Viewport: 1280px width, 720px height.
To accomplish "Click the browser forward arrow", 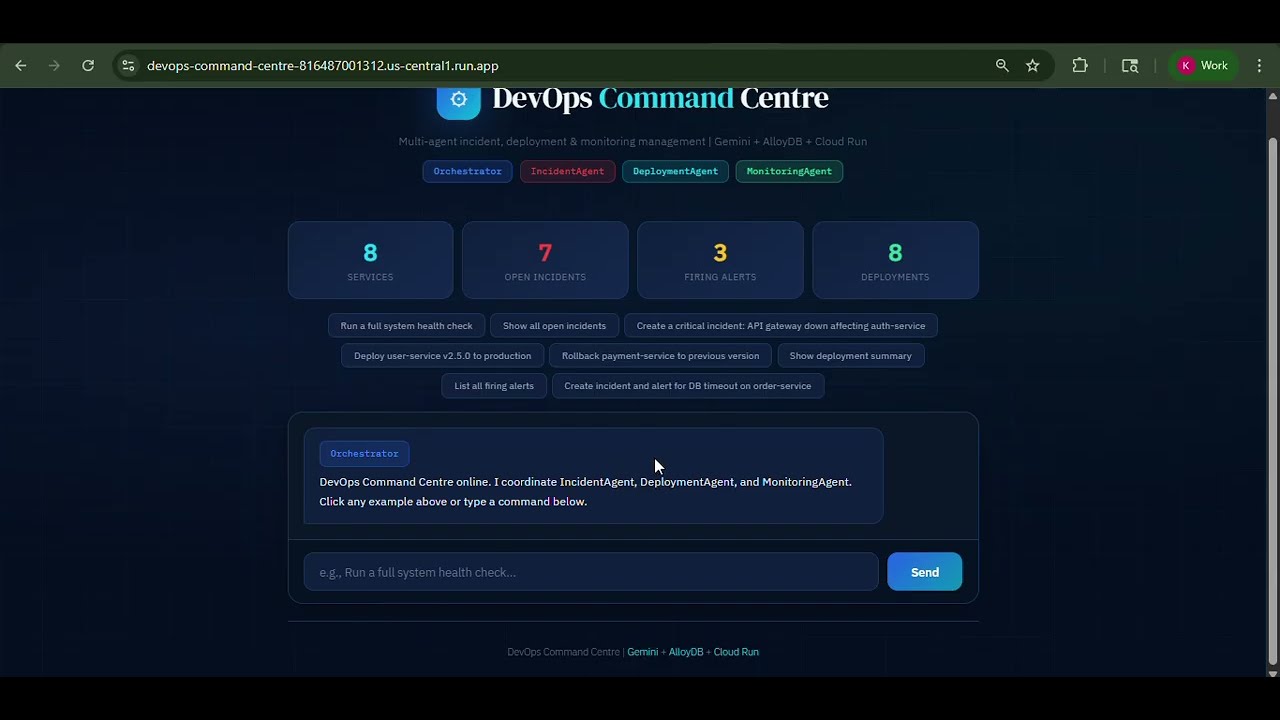I will coord(54,66).
